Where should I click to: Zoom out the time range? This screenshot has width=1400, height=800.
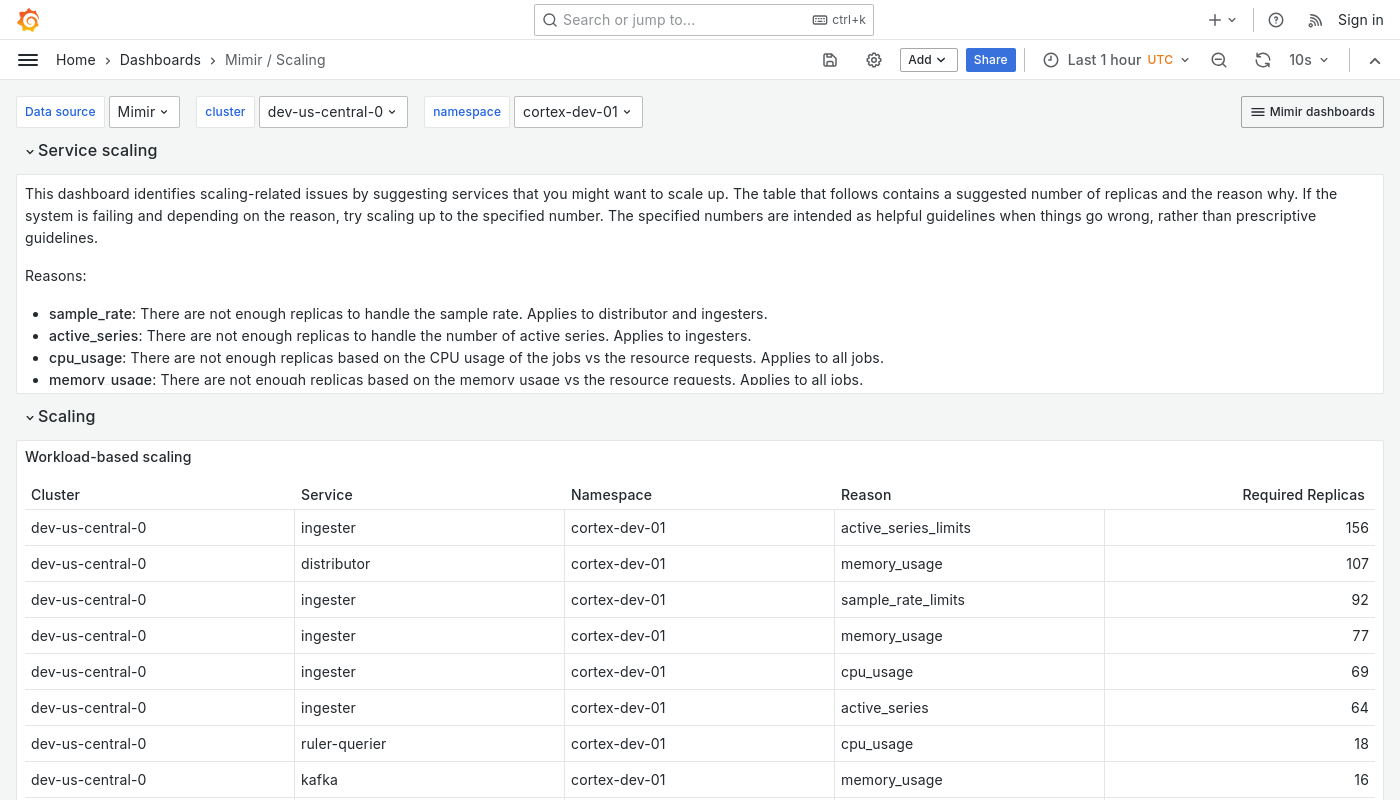[1219, 60]
